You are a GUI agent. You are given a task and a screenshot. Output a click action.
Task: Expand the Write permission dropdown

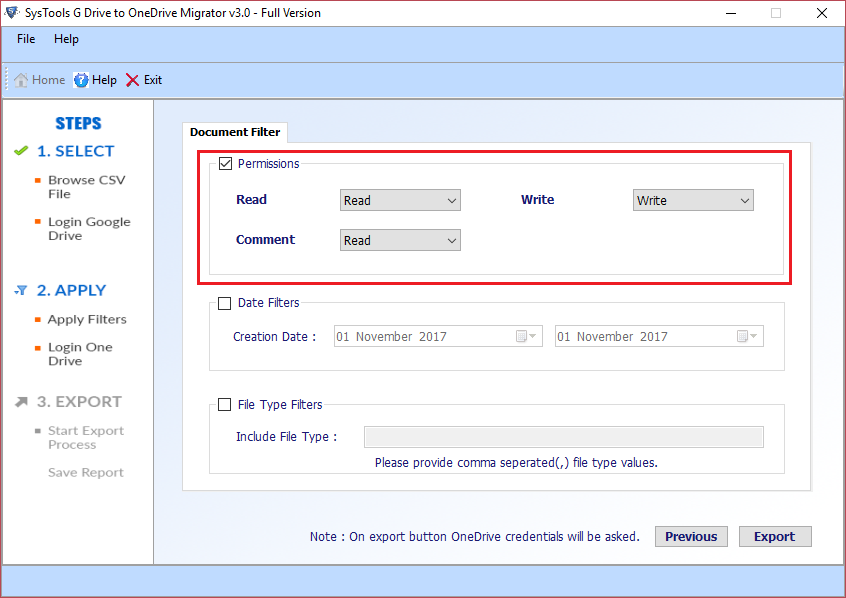click(x=693, y=200)
